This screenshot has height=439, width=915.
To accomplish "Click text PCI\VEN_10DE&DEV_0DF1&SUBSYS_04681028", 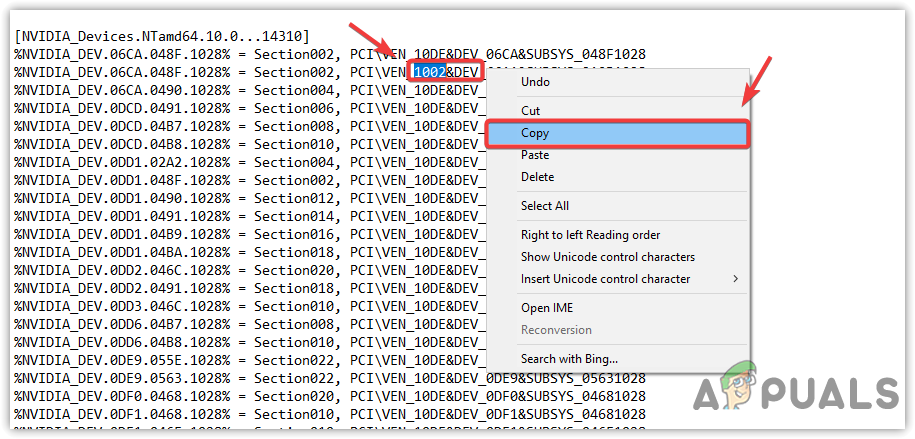I will point(498,414).
